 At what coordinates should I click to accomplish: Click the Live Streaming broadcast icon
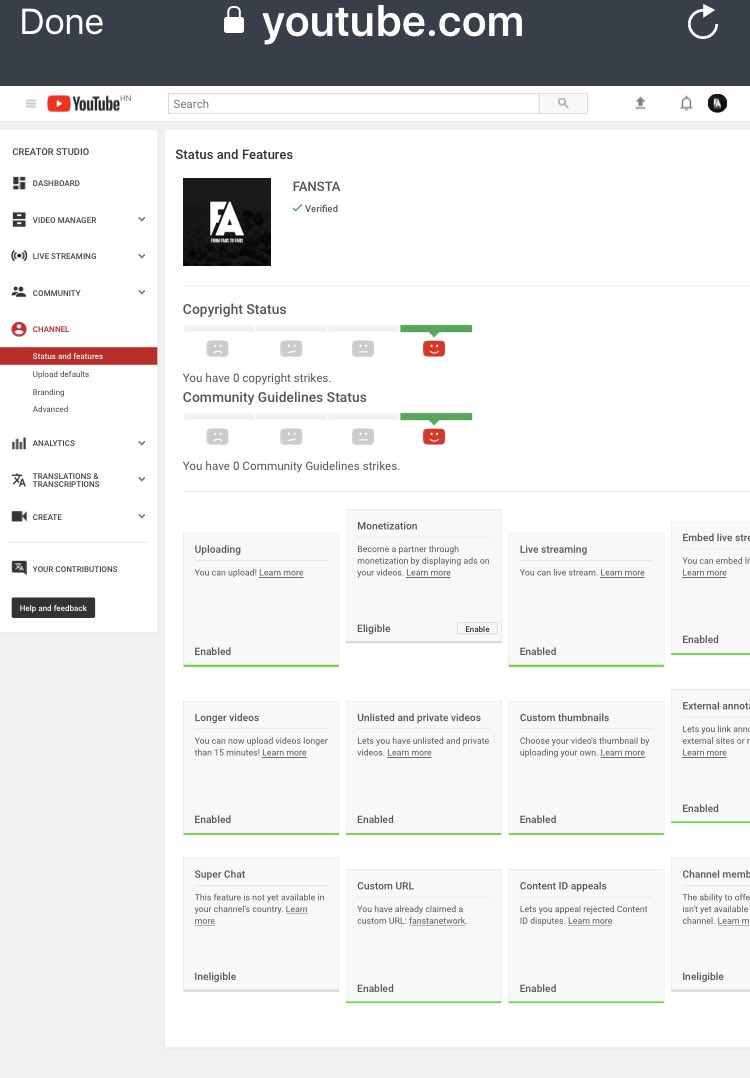(x=19, y=256)
